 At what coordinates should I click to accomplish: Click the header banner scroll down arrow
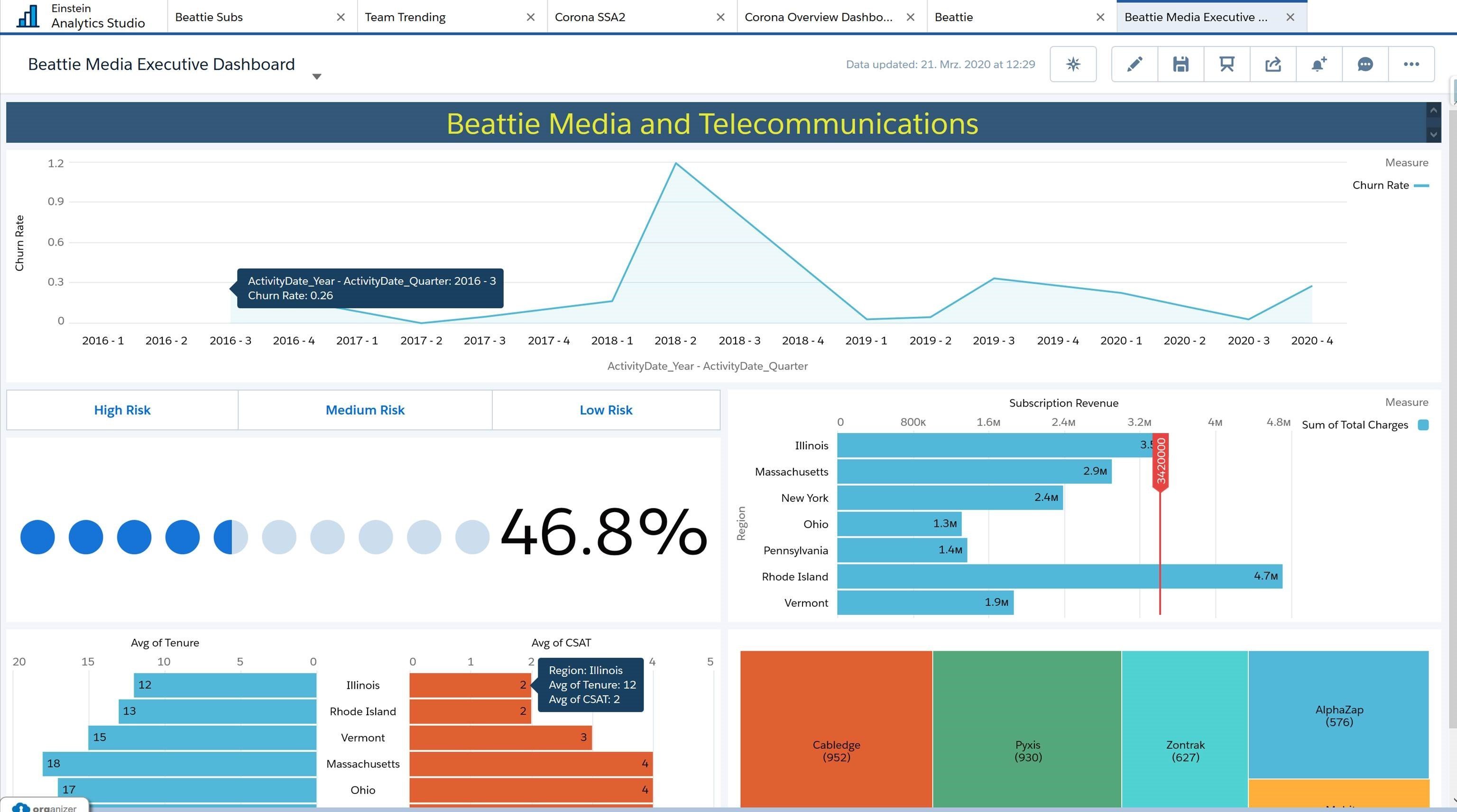point(1433,135)
